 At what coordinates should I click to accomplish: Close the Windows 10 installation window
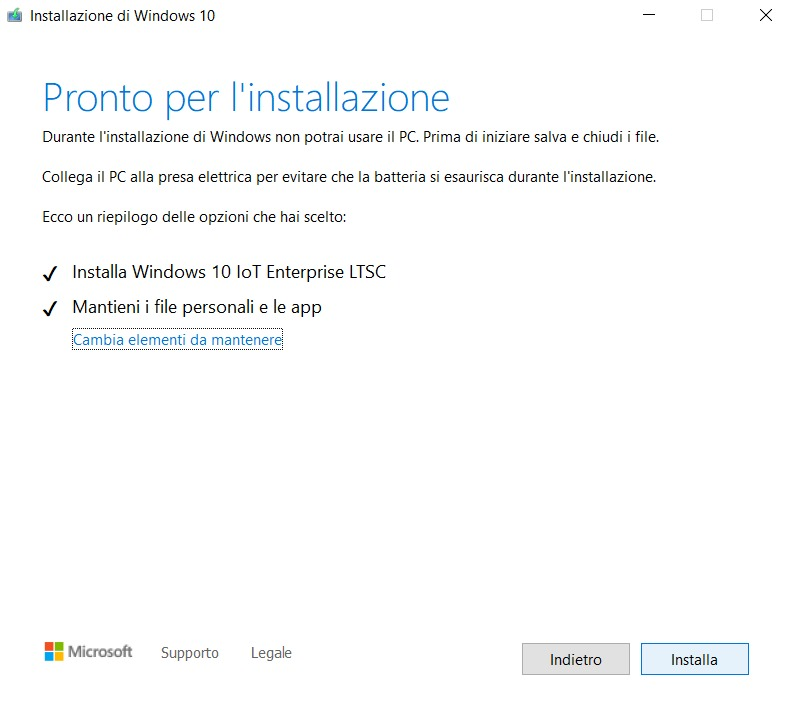coord(765,16)
